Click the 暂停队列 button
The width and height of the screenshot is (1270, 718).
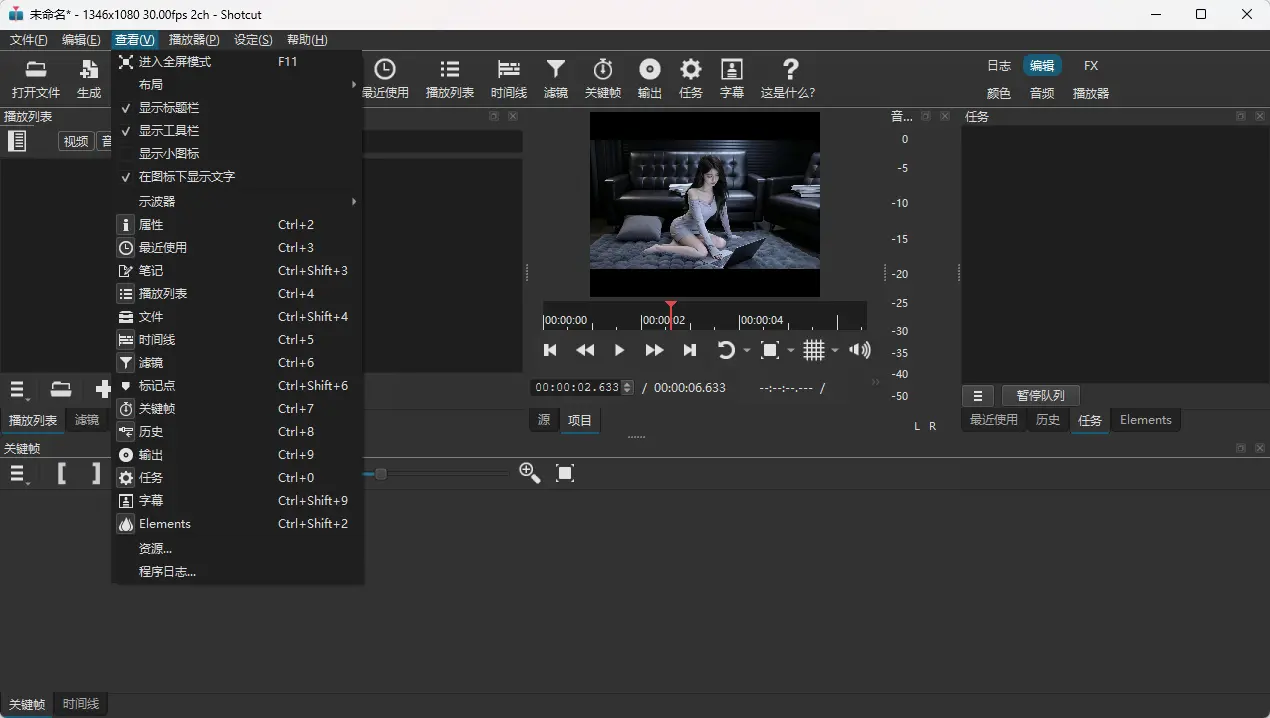tap(1040, 396)
